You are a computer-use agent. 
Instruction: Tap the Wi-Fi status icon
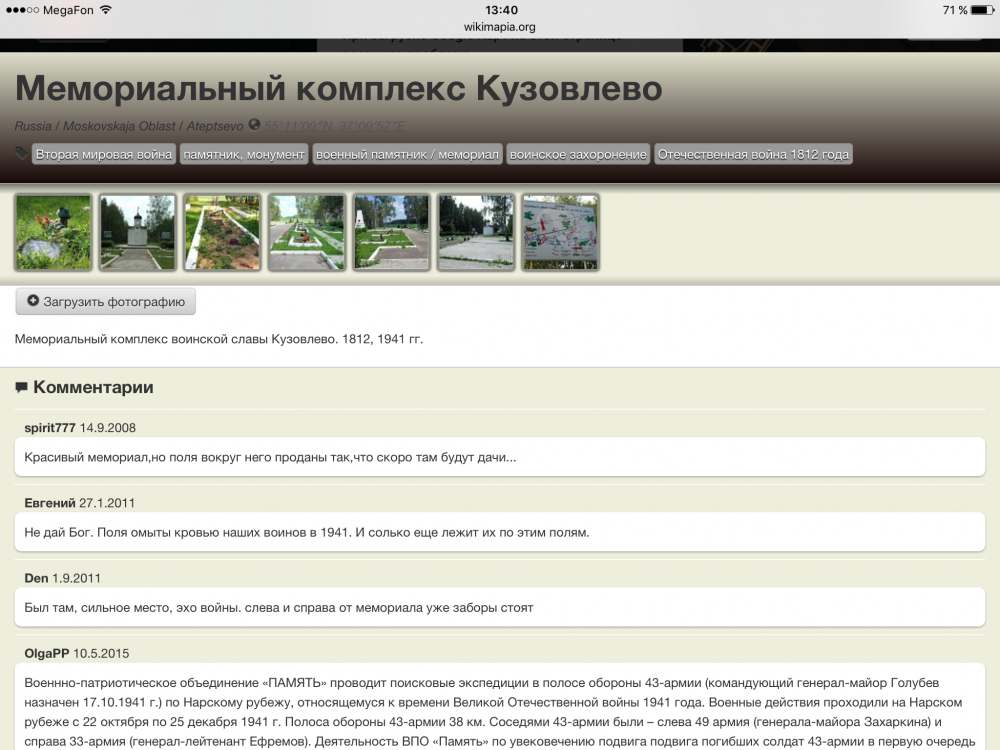pos(106,10)
